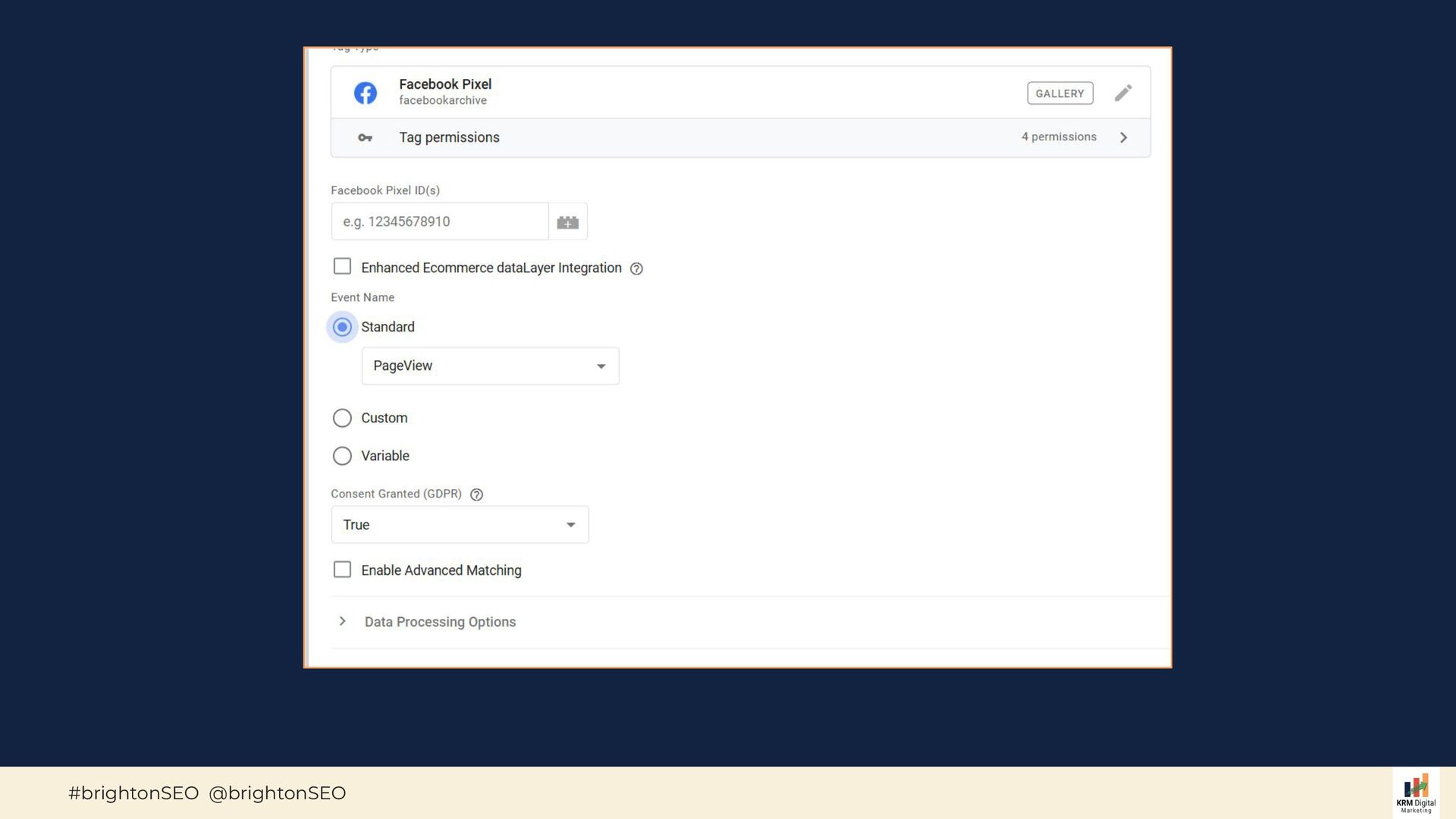Click help icon beside Consent Granted (GDPR)

pos(476,494)
